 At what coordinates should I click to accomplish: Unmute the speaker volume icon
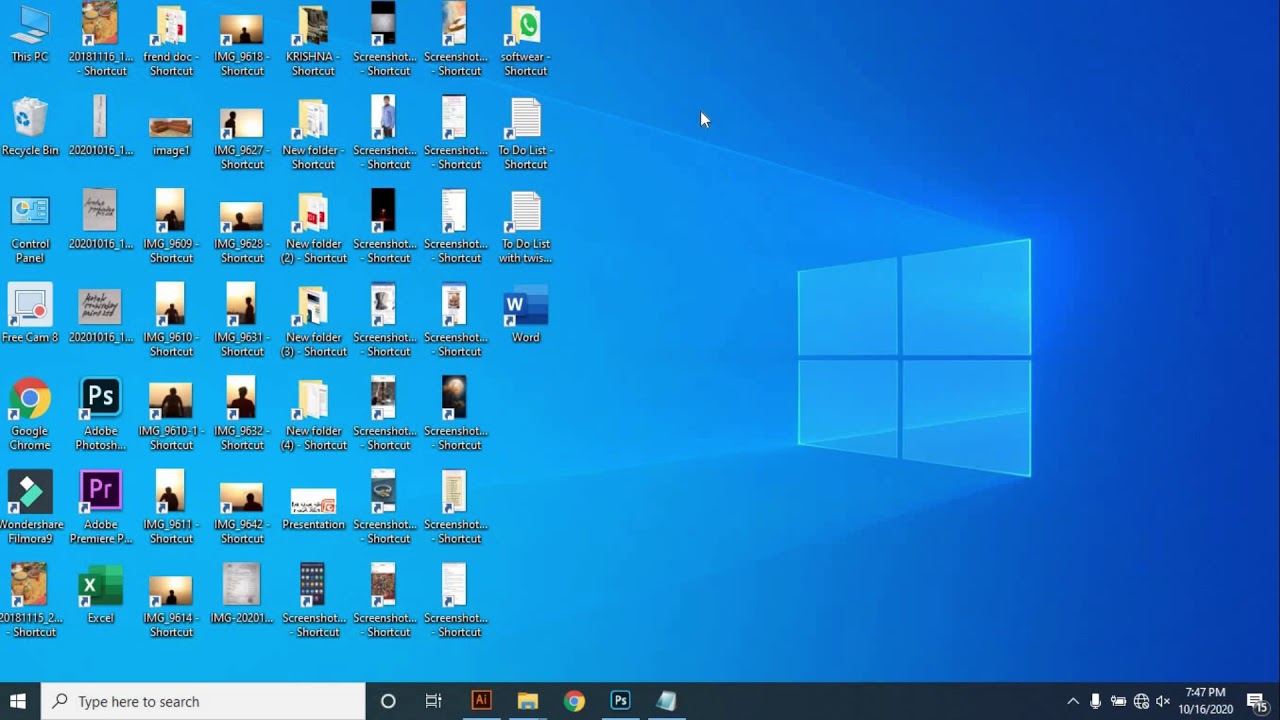(1162, 701)
